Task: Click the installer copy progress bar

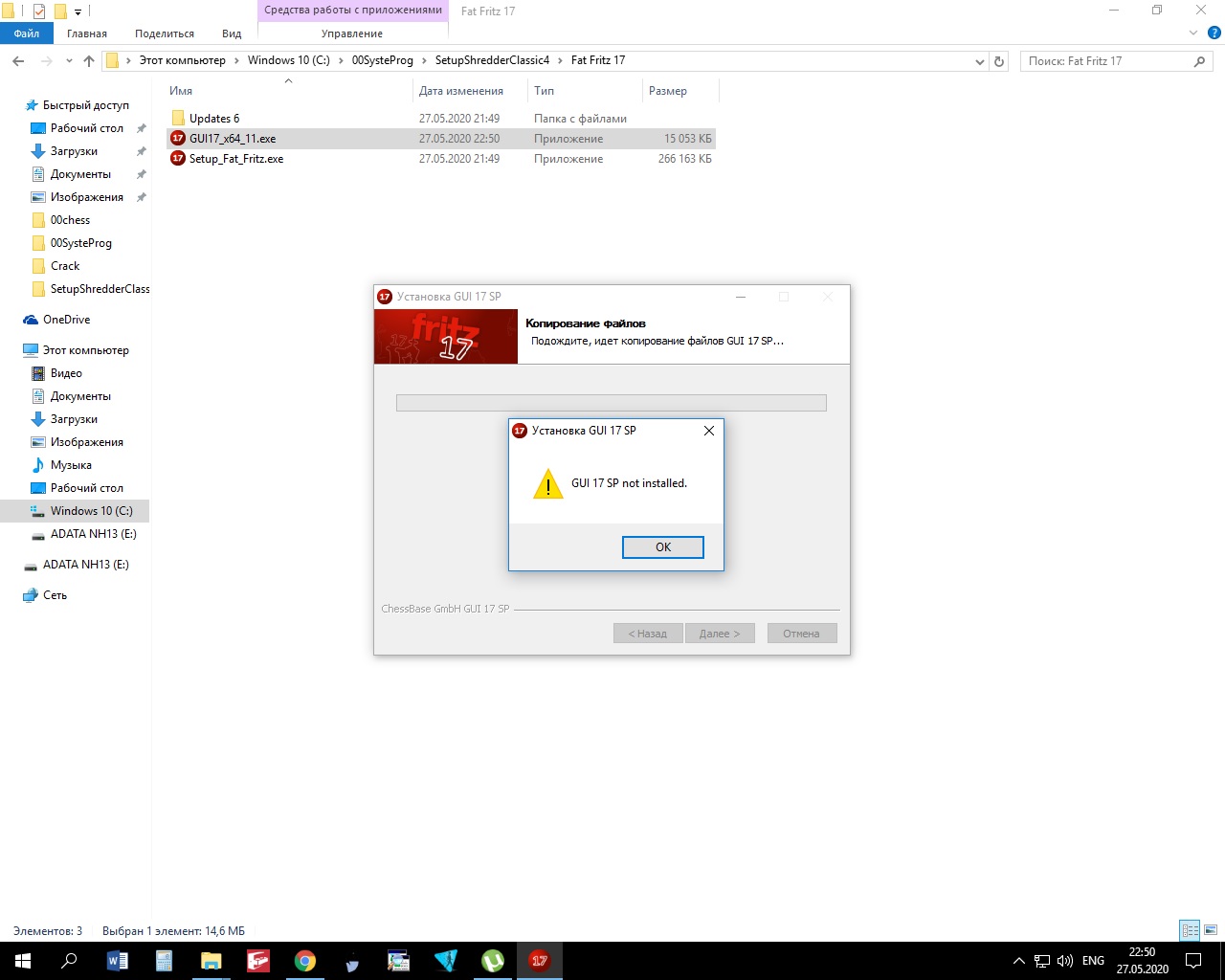Action: click(x=612, y=403)
